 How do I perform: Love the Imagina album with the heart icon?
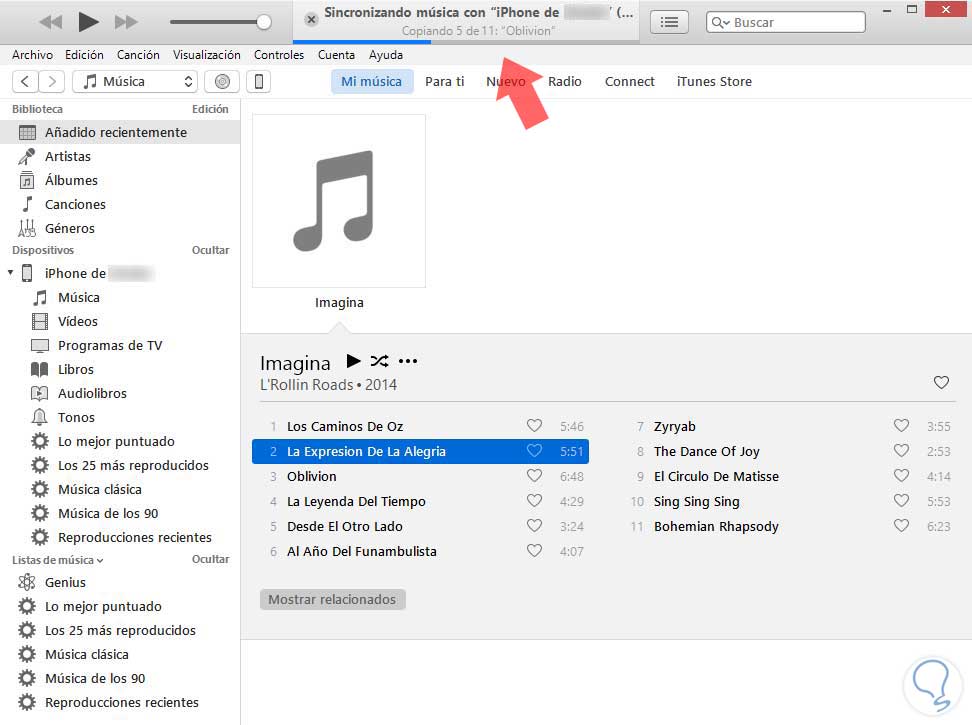pos(941,382)
